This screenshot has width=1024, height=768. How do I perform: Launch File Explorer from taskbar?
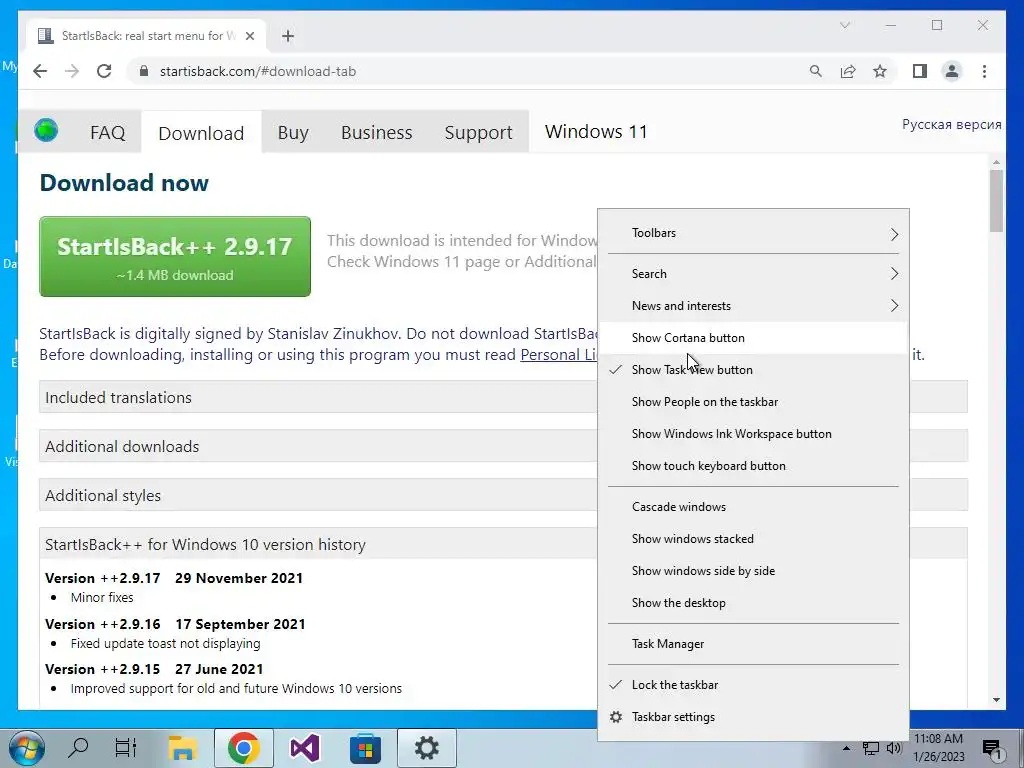[x=182, y=748]
